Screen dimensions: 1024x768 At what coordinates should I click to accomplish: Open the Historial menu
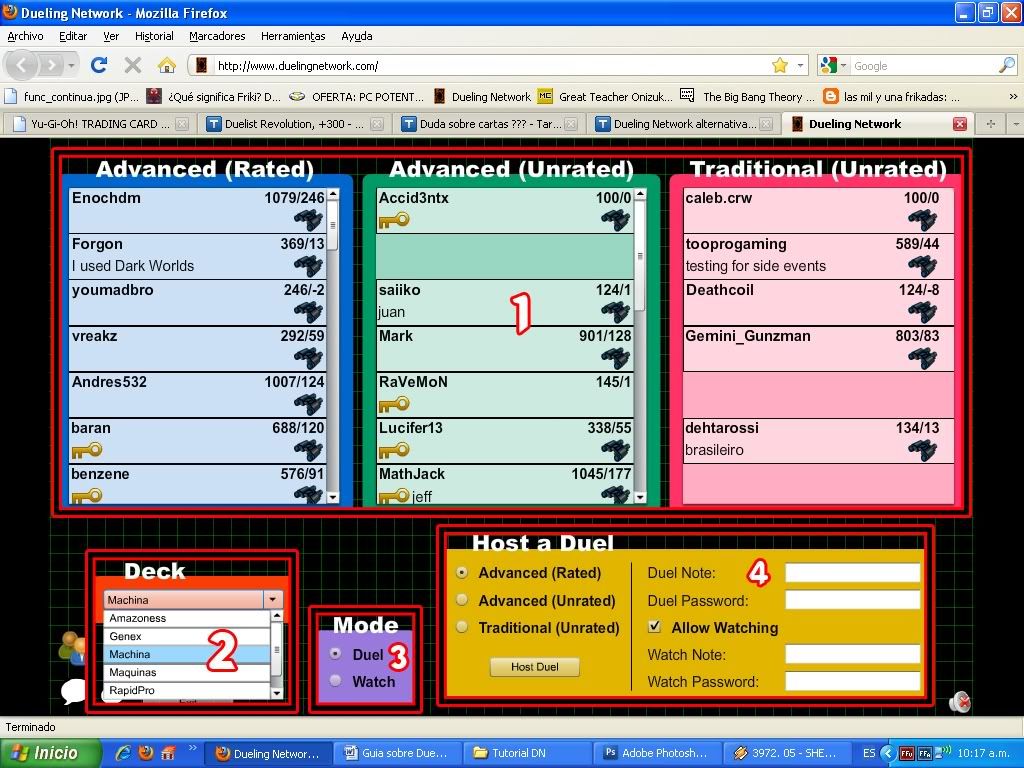tap(154, 37)
